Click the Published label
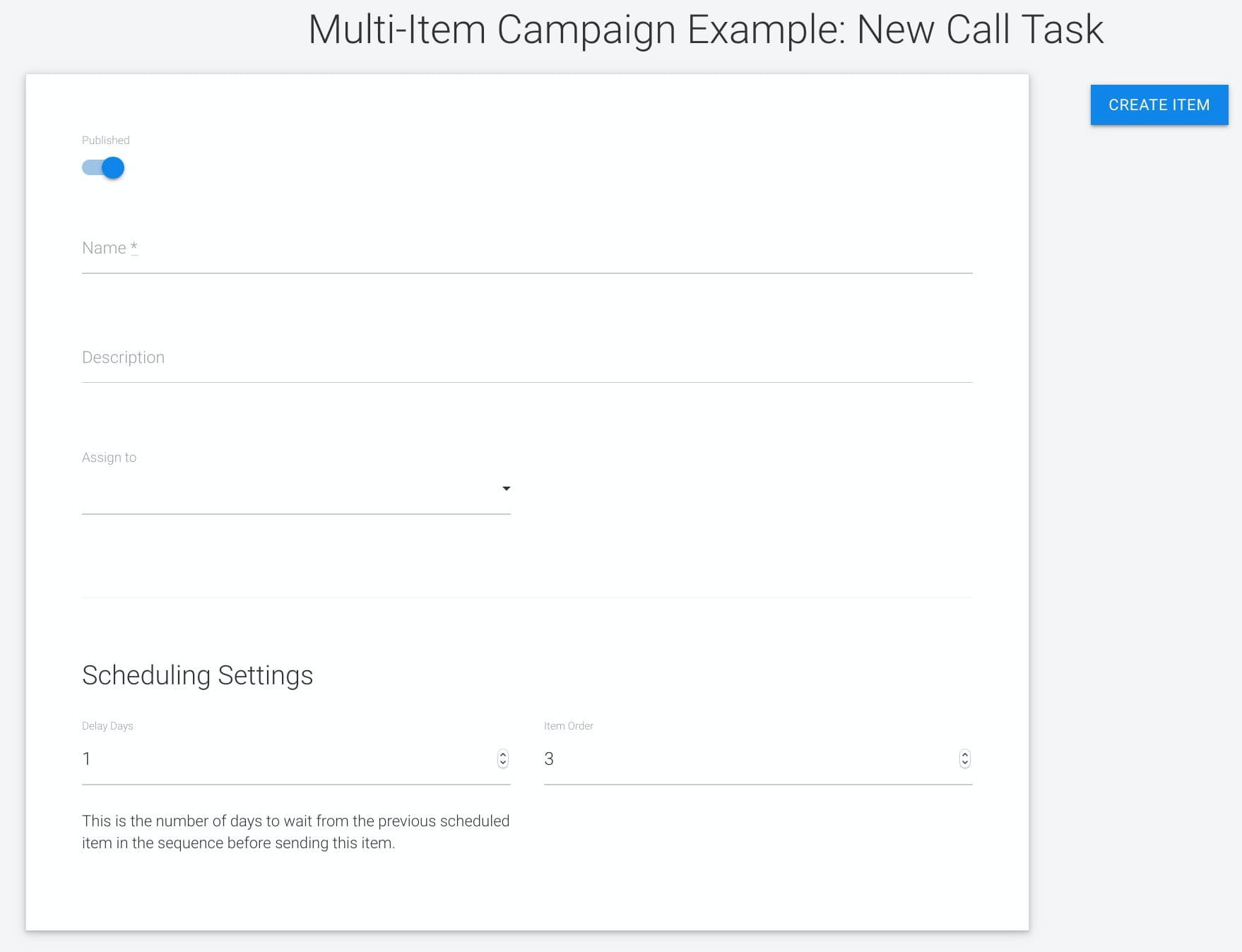Screen dimensions: 1242x952 tap(105, 140)
